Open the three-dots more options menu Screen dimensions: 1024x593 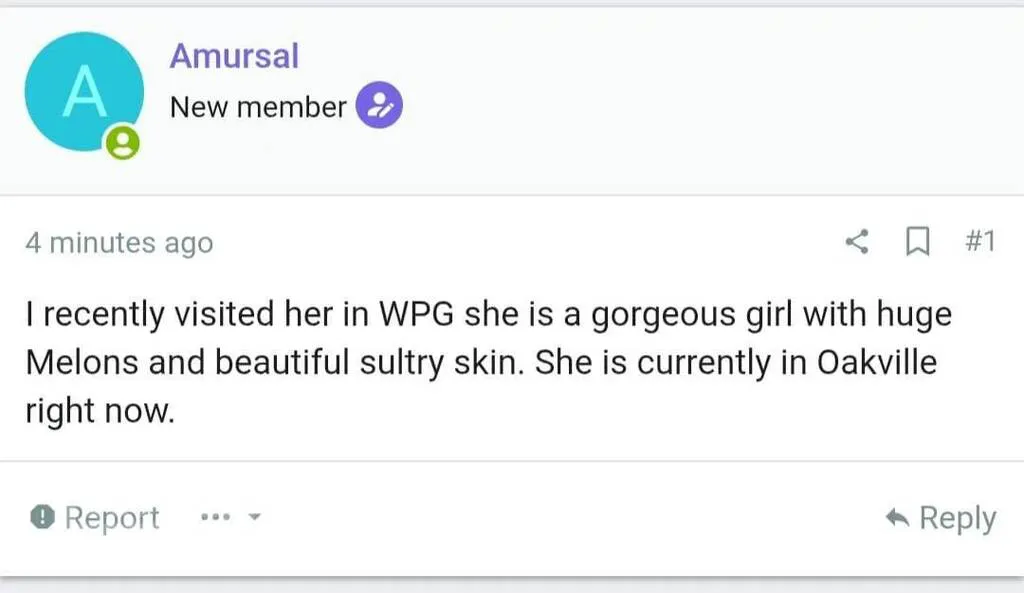(216, 518)
